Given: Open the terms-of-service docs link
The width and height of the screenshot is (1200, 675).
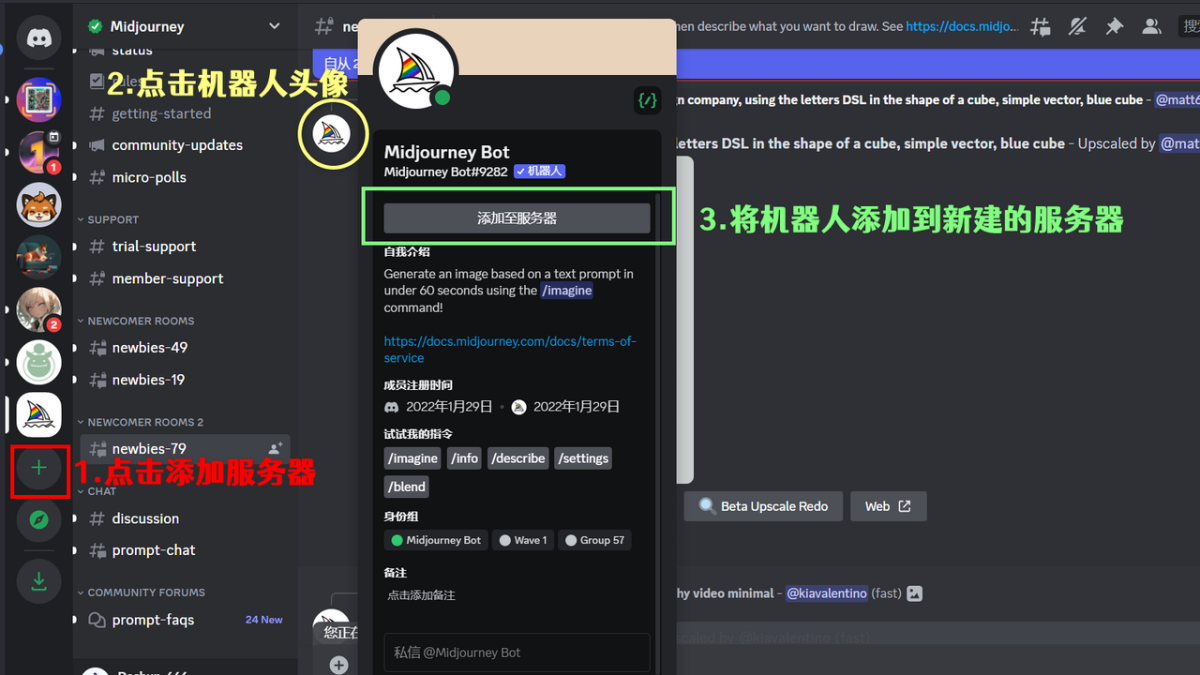Looking at the screenshot, I should (510, 349).
